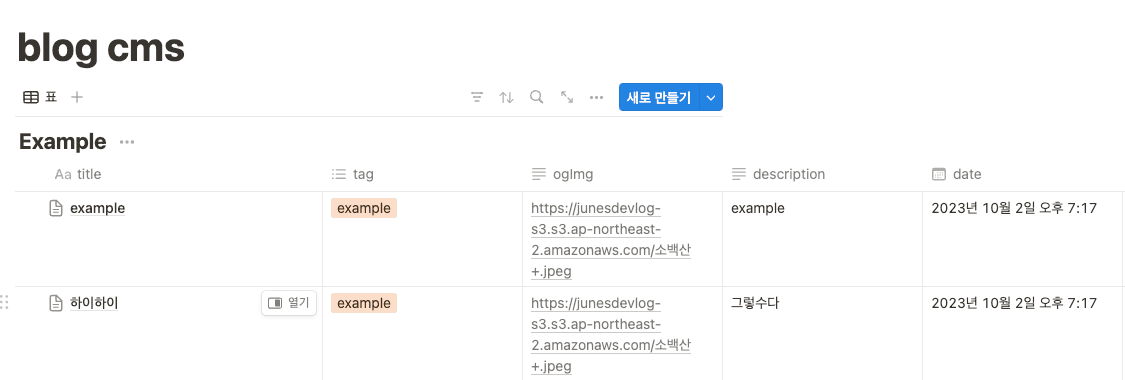Click the 새로 만들기 button
The image size is (1125, 380).
tap(659, 98)
